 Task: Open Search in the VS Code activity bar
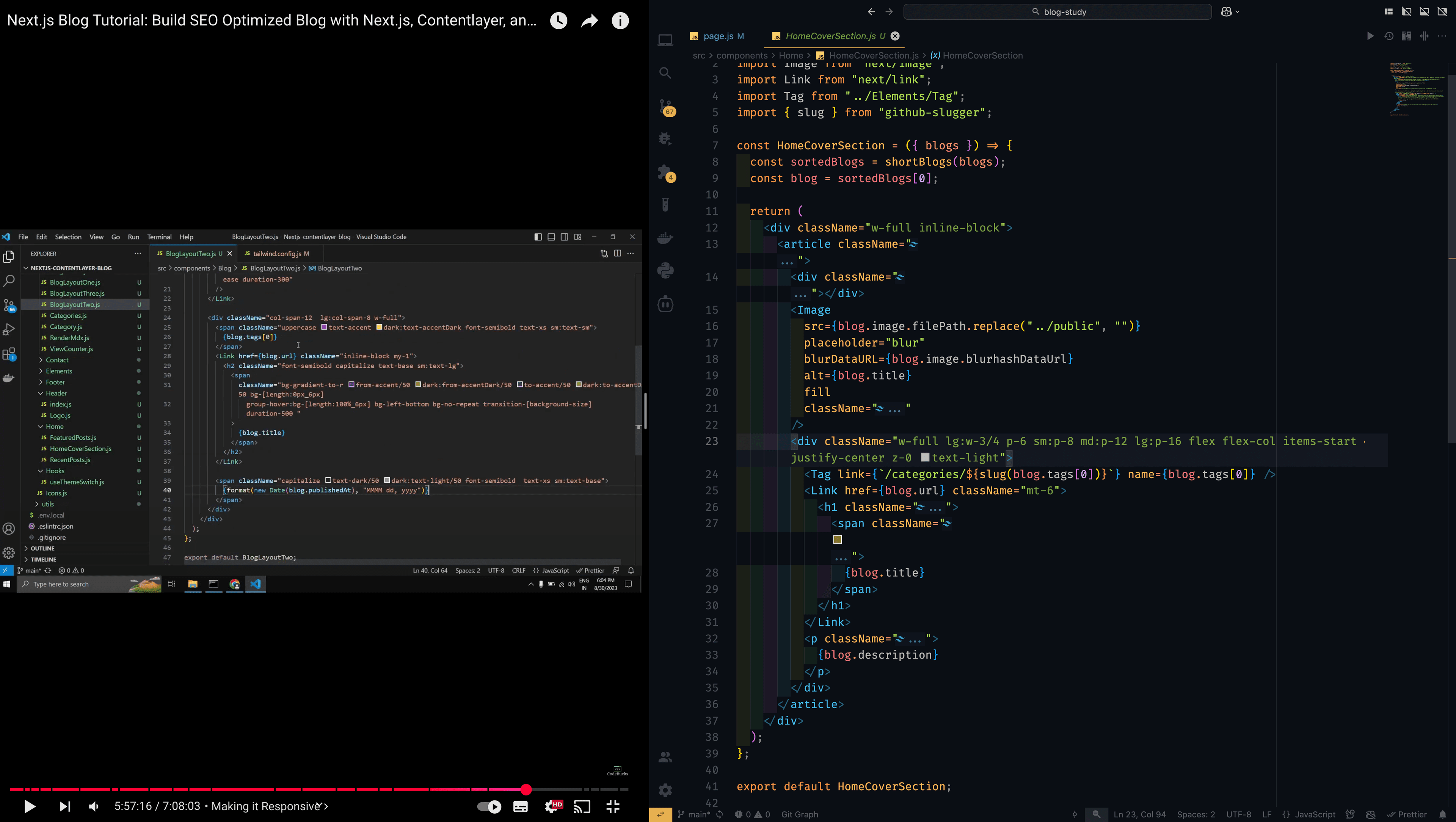(665, 73)
